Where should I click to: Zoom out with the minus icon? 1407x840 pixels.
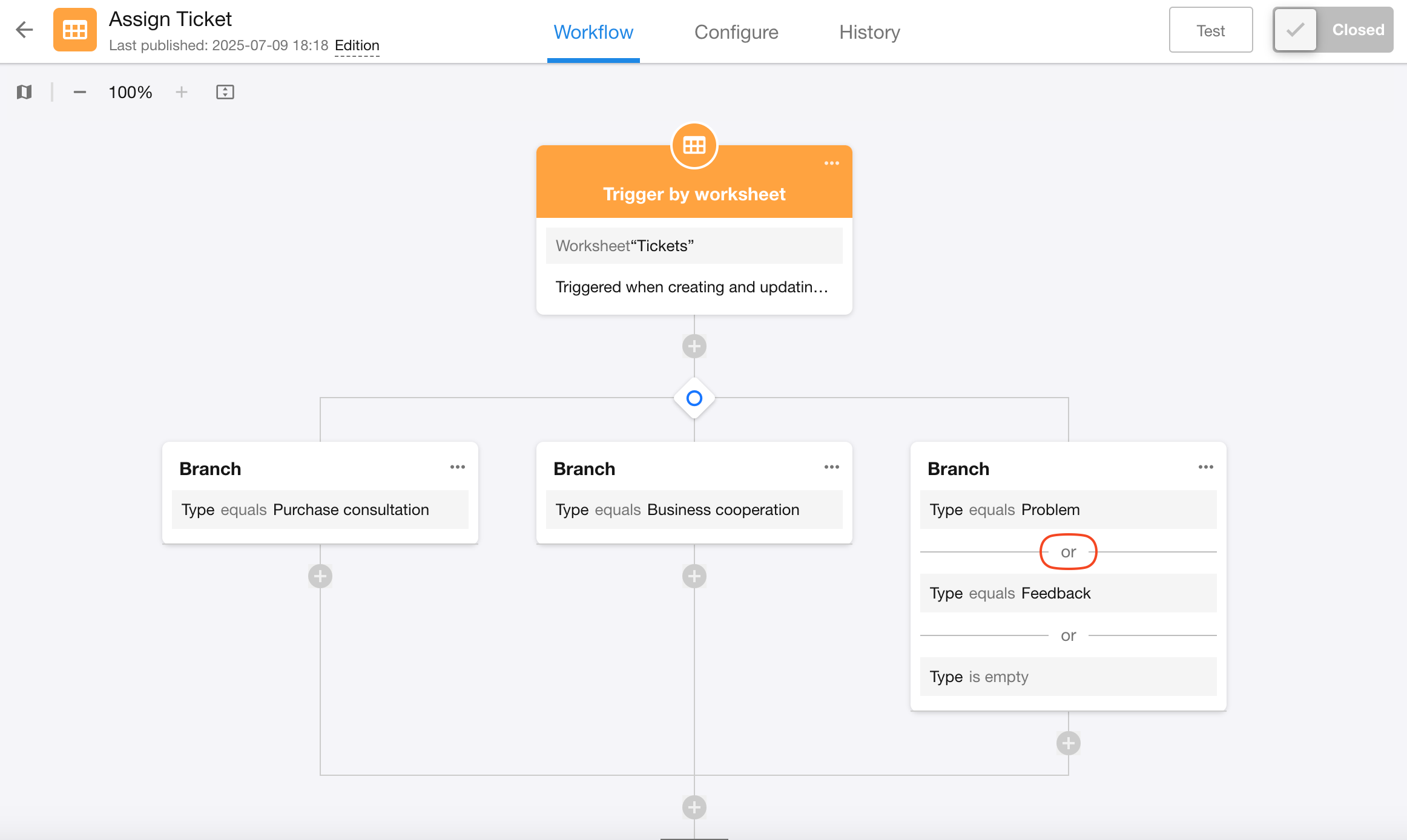80,92
